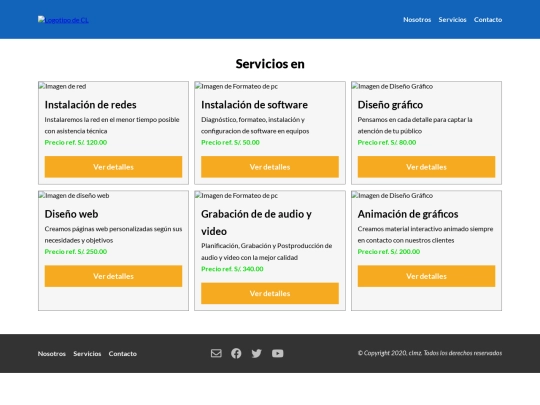
Task: Click the Servicios en page heading
Action: [270, 64]
